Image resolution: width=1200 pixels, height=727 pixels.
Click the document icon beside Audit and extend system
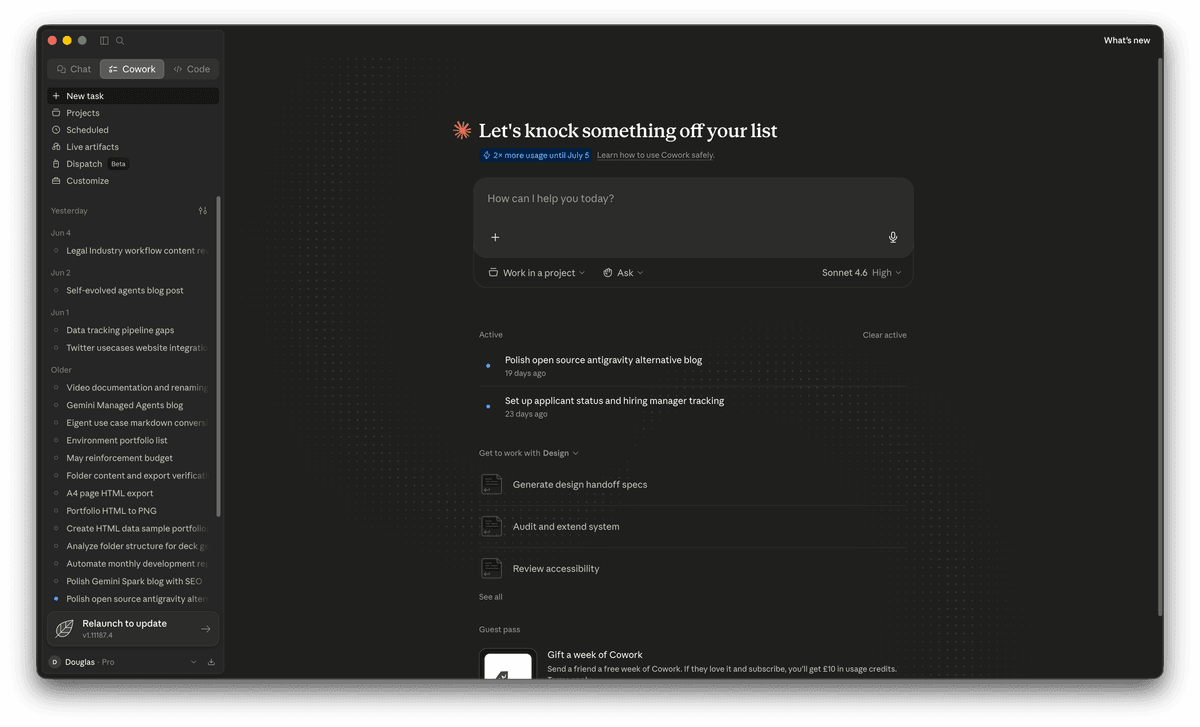click(491, 526)
